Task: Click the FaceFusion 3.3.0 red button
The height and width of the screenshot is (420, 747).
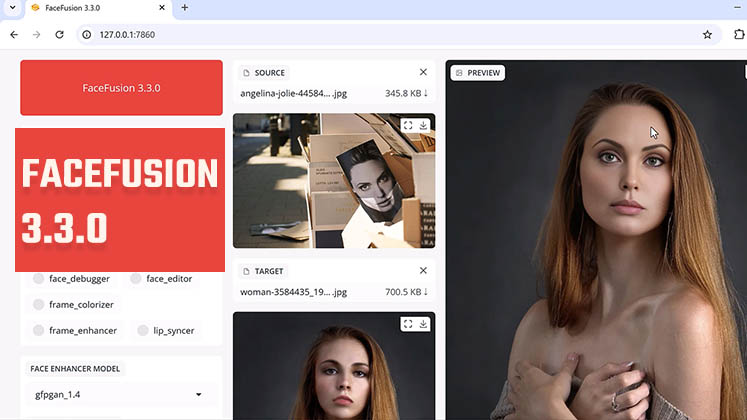Action: click(x=121, y=88)
